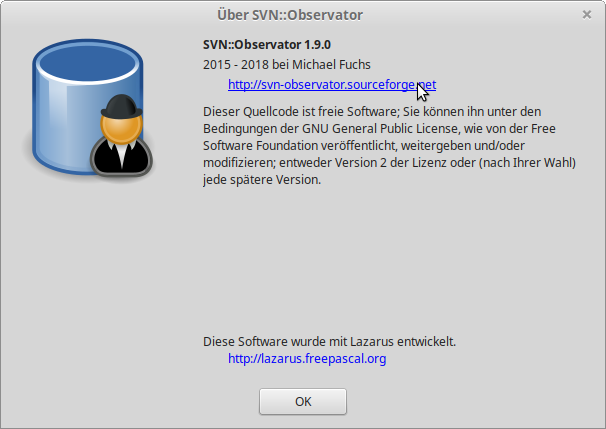Screen dimensions: 606x429
Task: Click the SVN::Observator 1.9.0 version text
Action: 267,44
